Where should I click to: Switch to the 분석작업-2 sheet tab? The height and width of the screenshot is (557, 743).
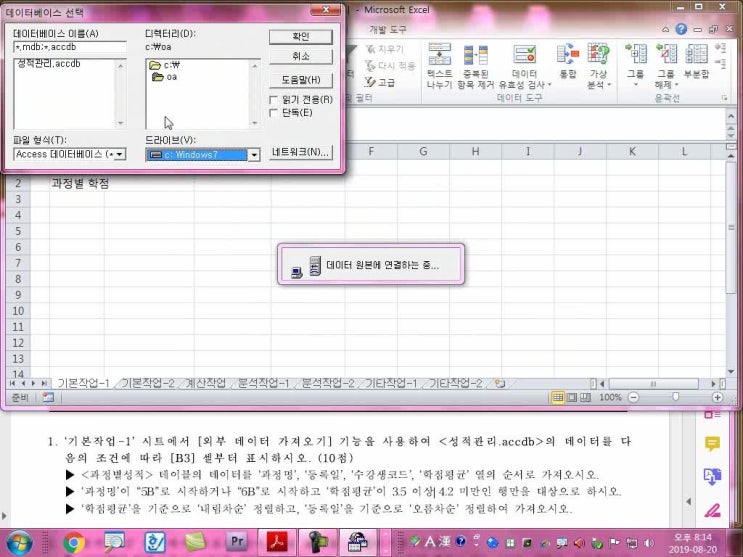[x=327, y=384]
